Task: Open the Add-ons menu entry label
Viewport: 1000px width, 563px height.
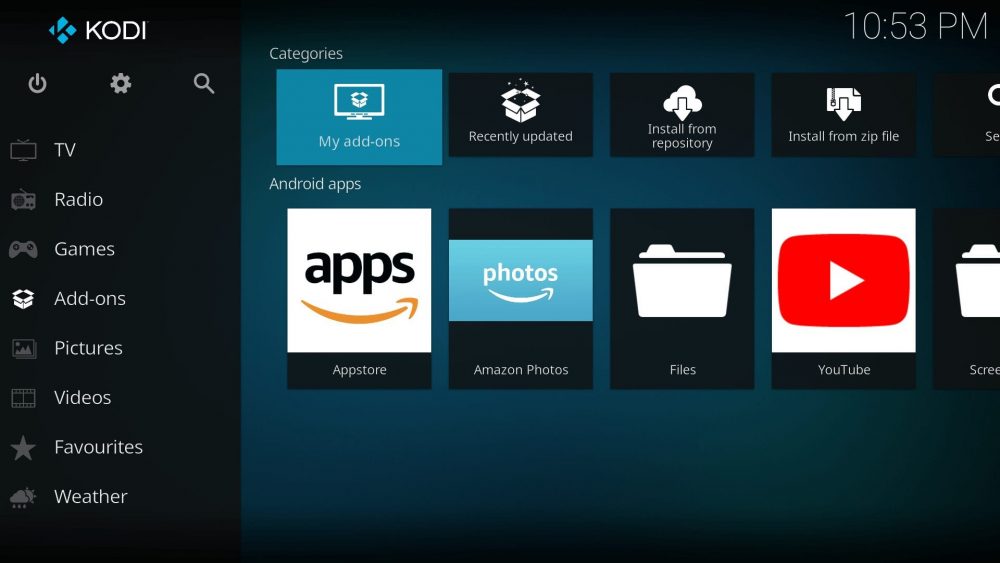Action: point(90,298)
